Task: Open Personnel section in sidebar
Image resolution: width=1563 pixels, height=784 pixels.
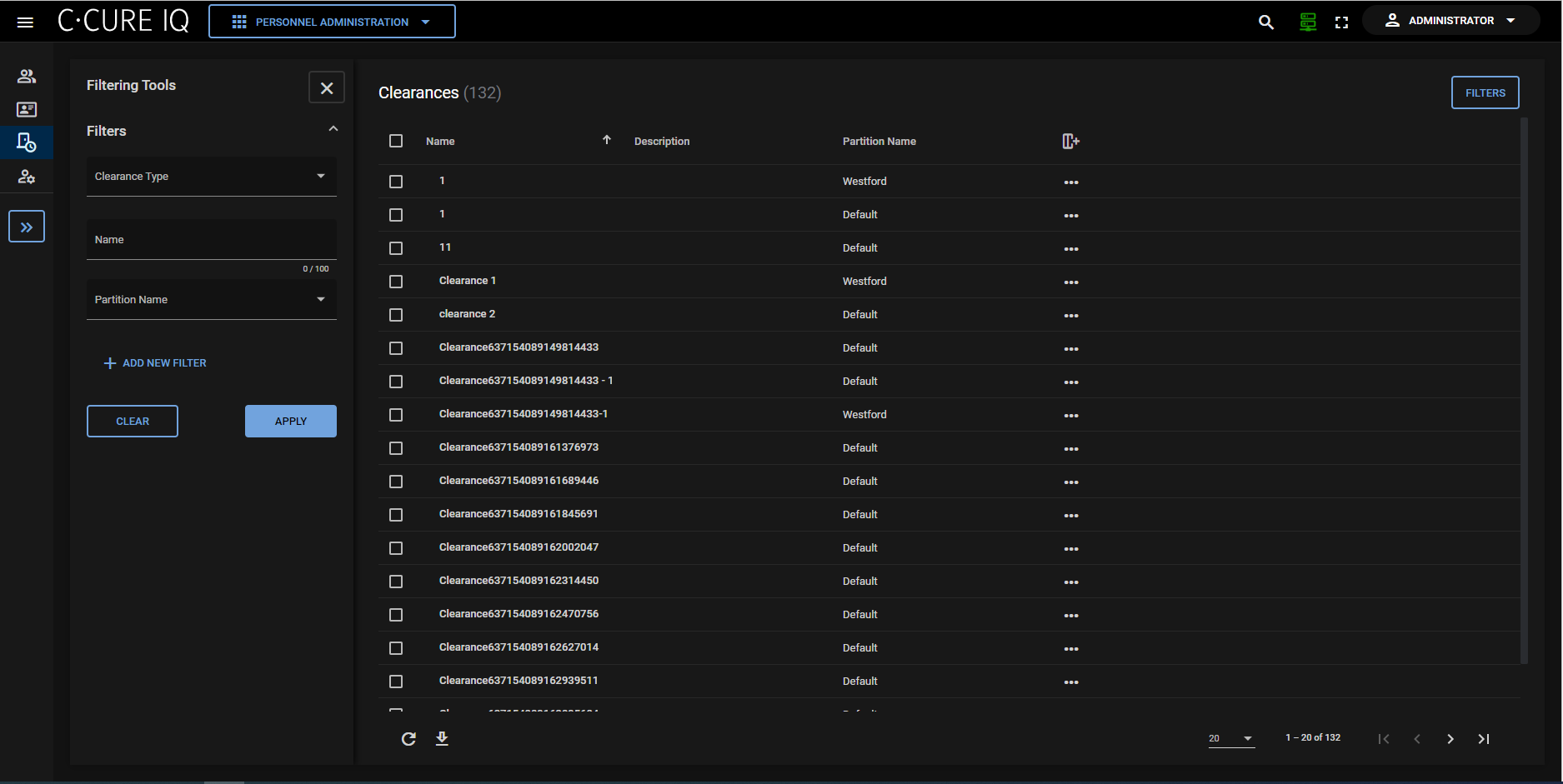Action: point(27,77)
